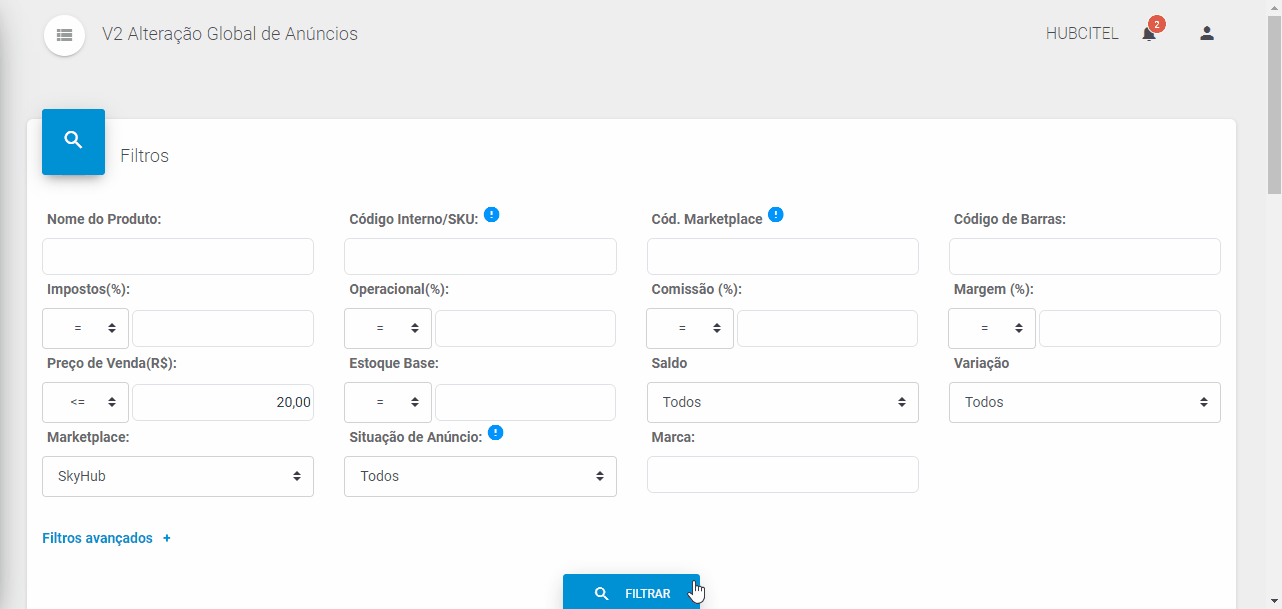Focus the Código de Barras field

tap(1085, 256)
